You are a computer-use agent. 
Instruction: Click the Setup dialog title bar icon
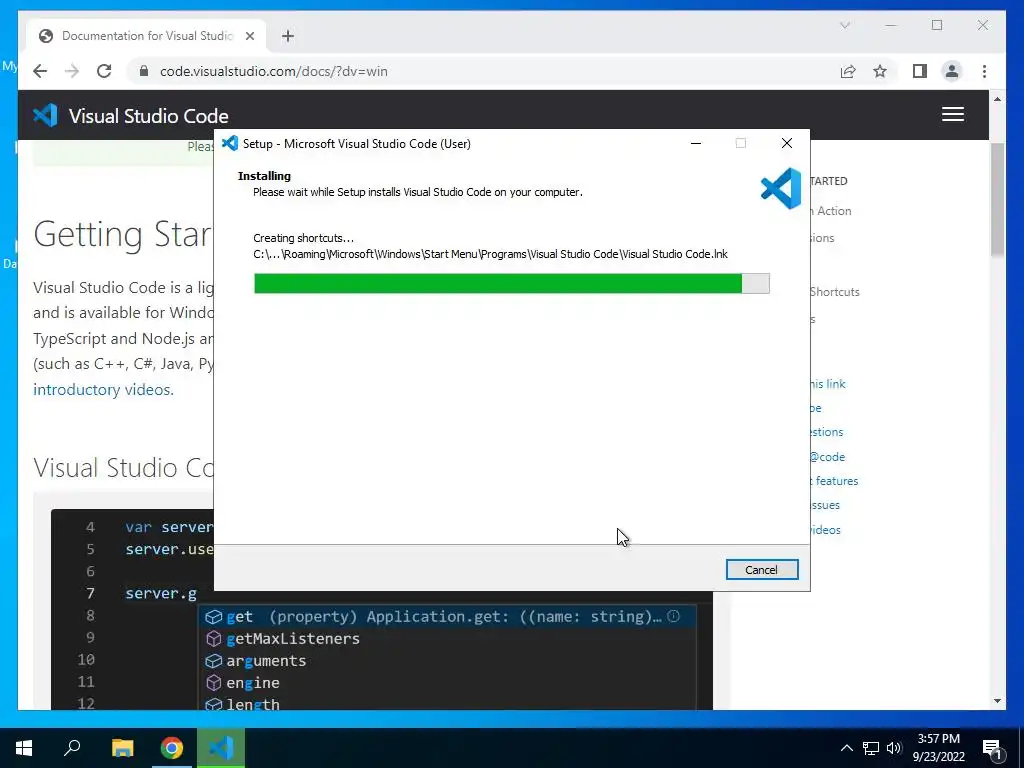coord(230,143)
